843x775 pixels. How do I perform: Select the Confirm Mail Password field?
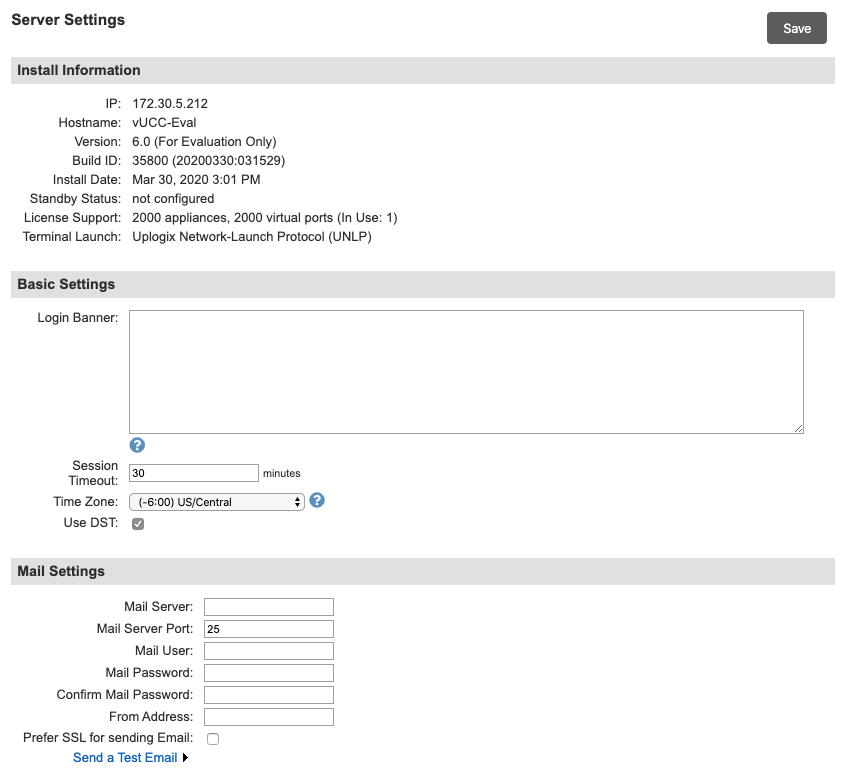tap(268, 695)
